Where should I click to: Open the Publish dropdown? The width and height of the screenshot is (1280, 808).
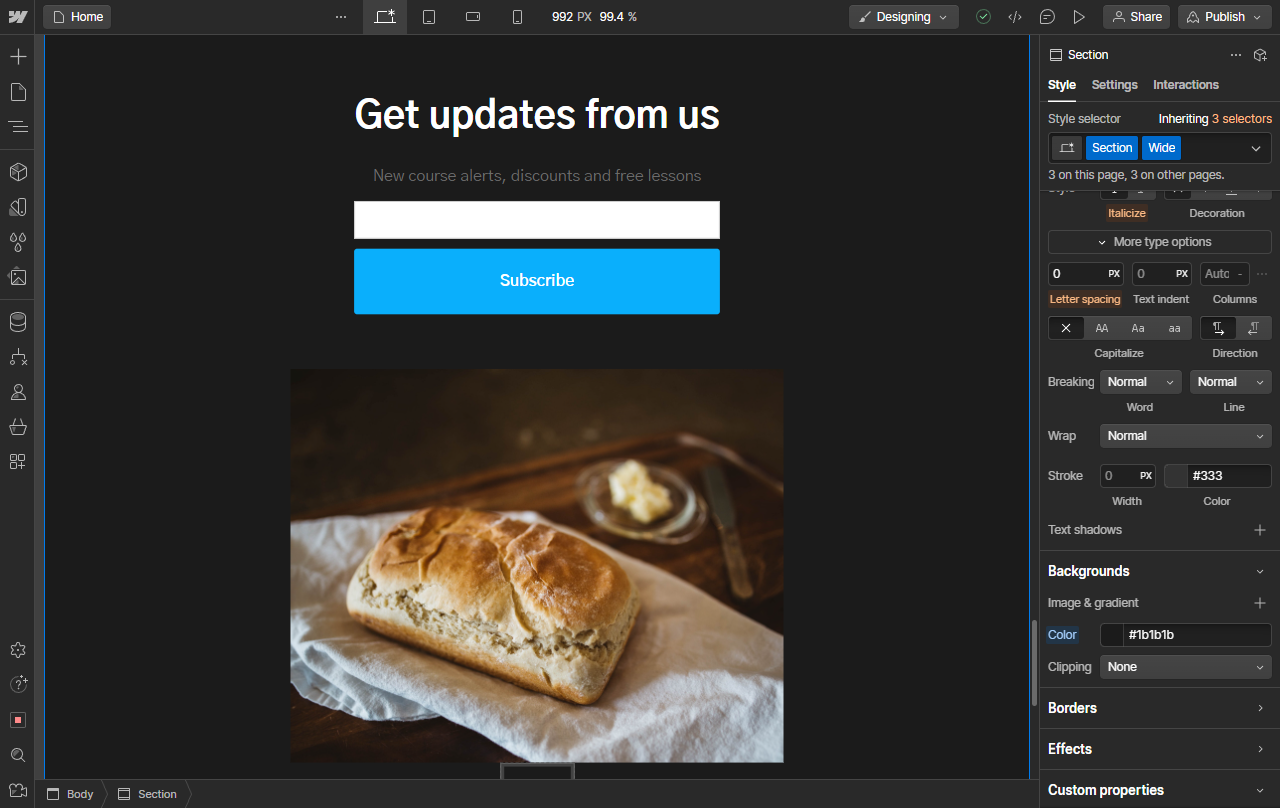click(x=1225, y=17)
